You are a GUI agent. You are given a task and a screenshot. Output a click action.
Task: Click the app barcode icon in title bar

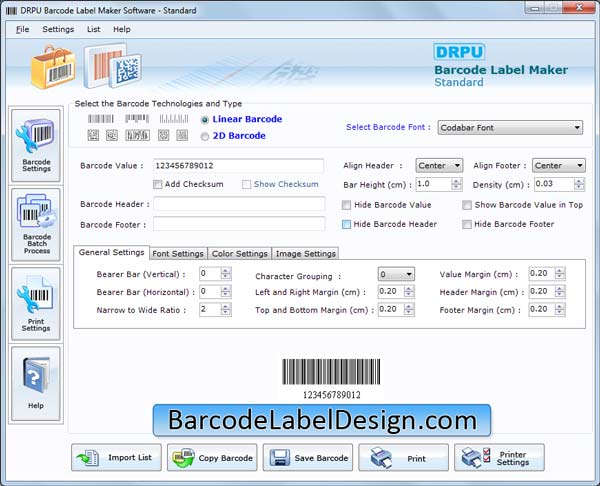(x=11, y=10)
